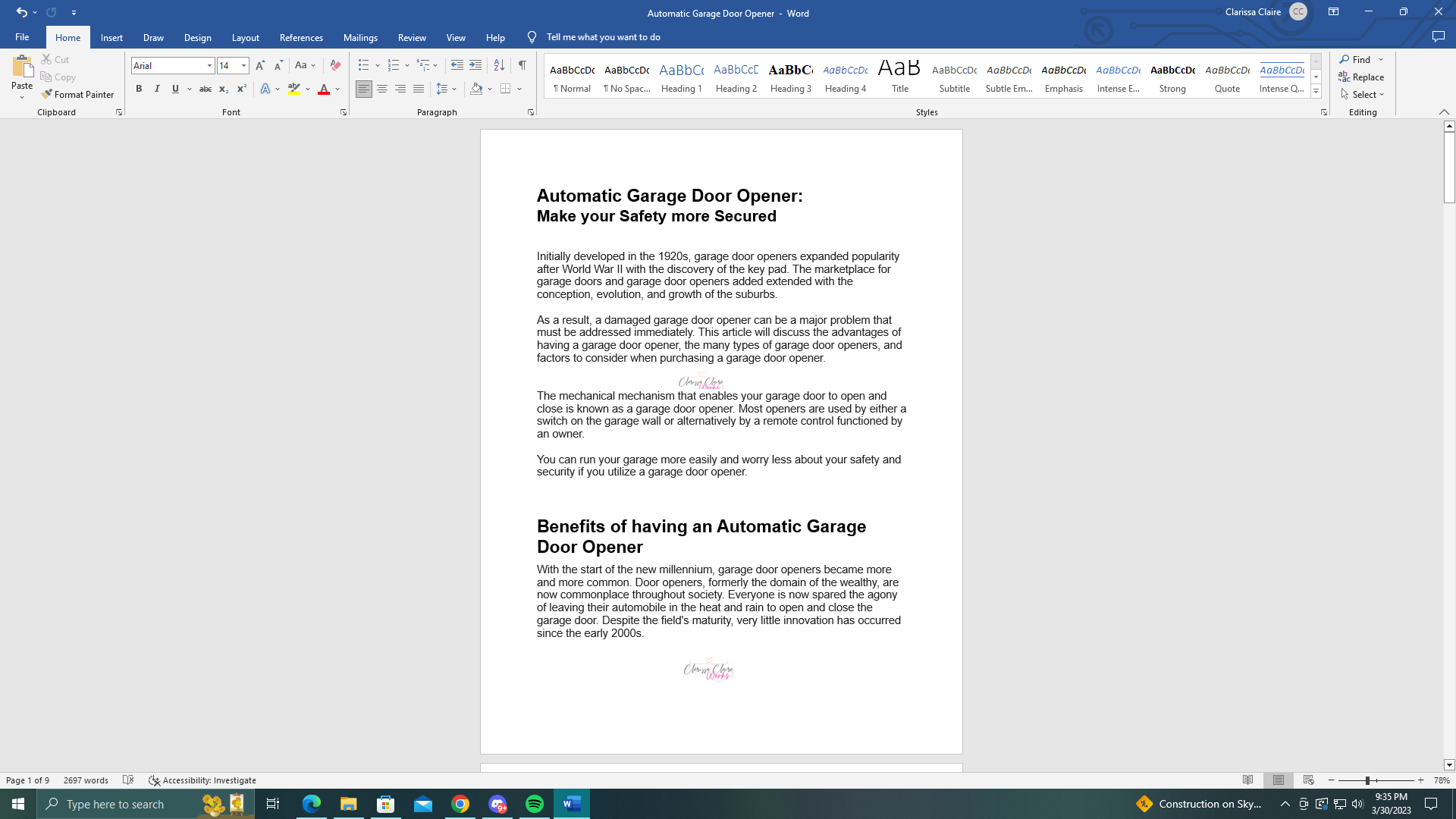Click the Strikethrough icon

click(205, 89)
